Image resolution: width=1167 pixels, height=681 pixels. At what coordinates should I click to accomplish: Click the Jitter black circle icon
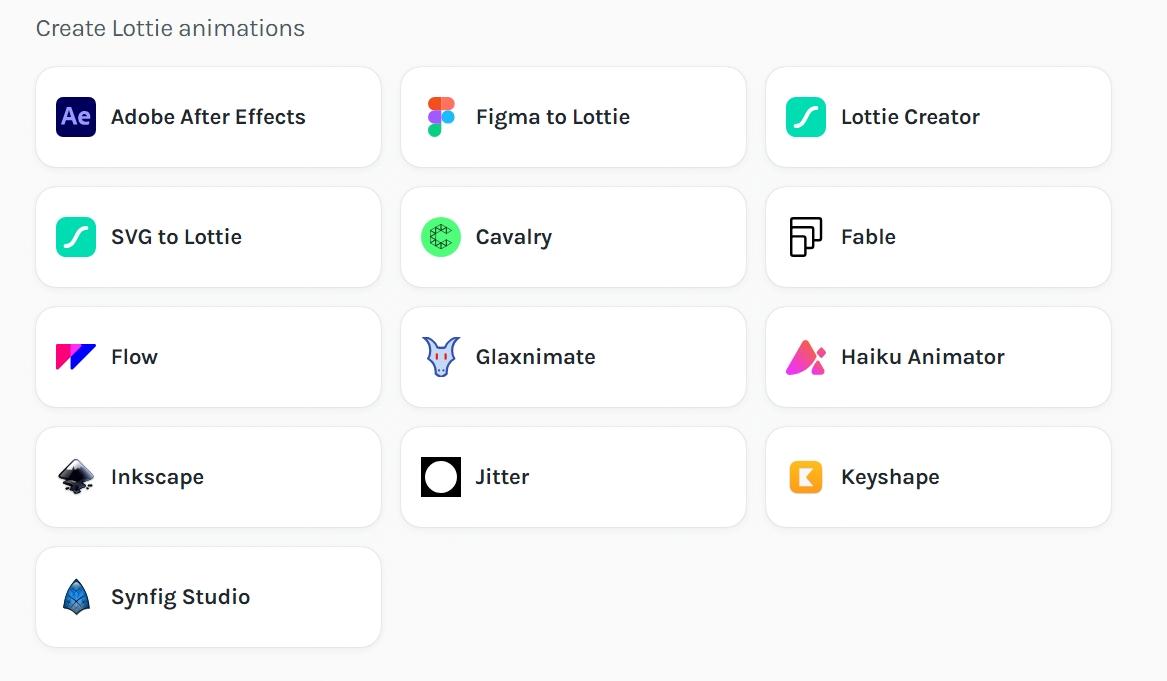tap(441, 477)
